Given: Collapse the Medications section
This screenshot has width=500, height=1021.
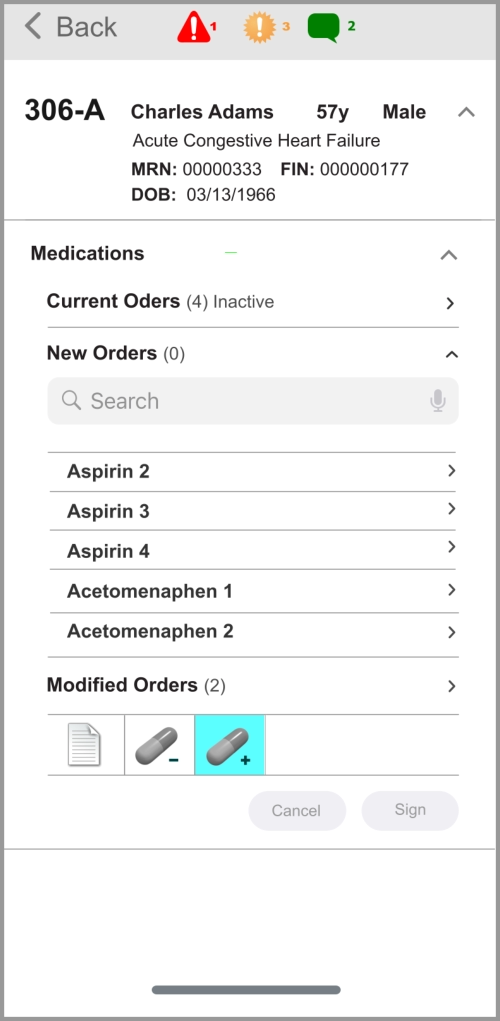Looking at the screenshot, I should (449, 255).
